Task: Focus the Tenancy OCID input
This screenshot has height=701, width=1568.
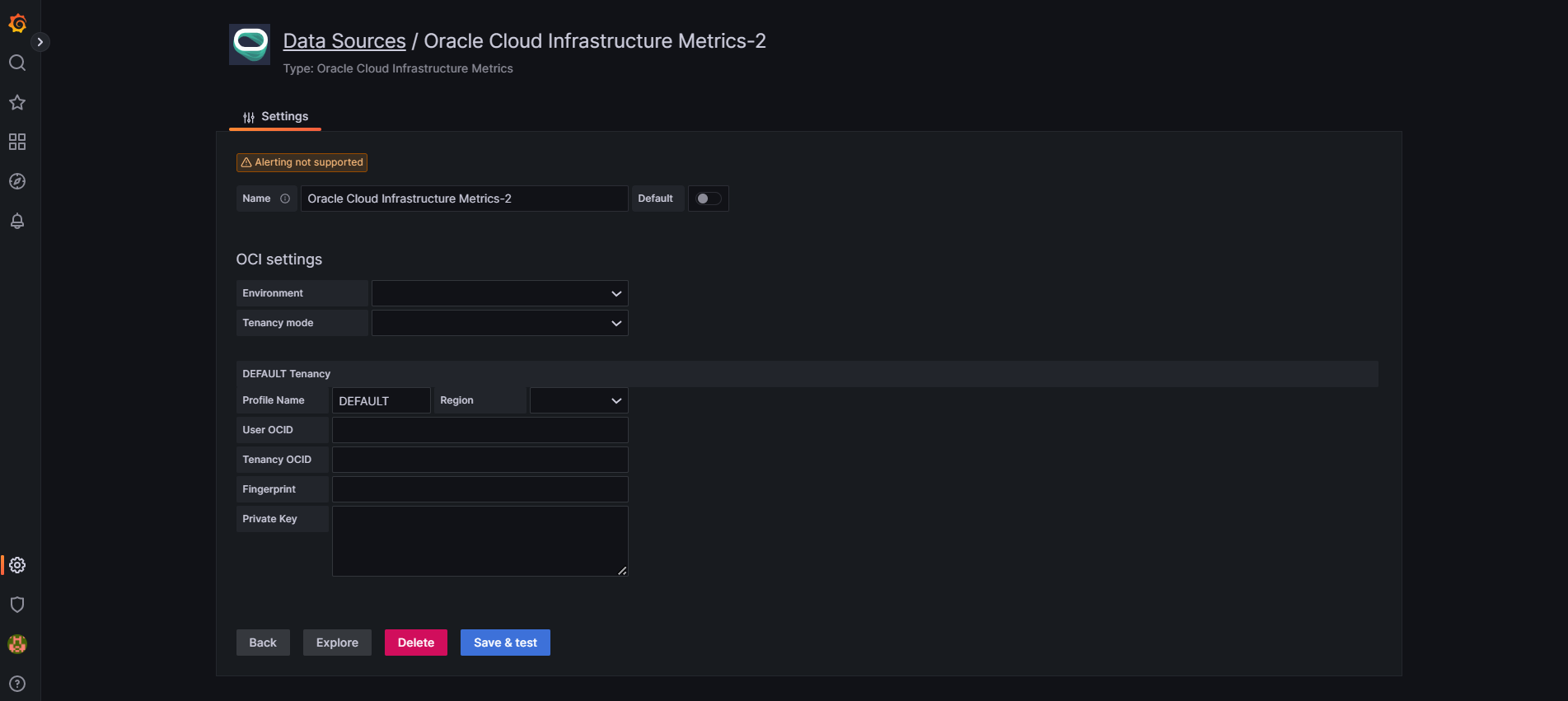Action: pos(480,460)
